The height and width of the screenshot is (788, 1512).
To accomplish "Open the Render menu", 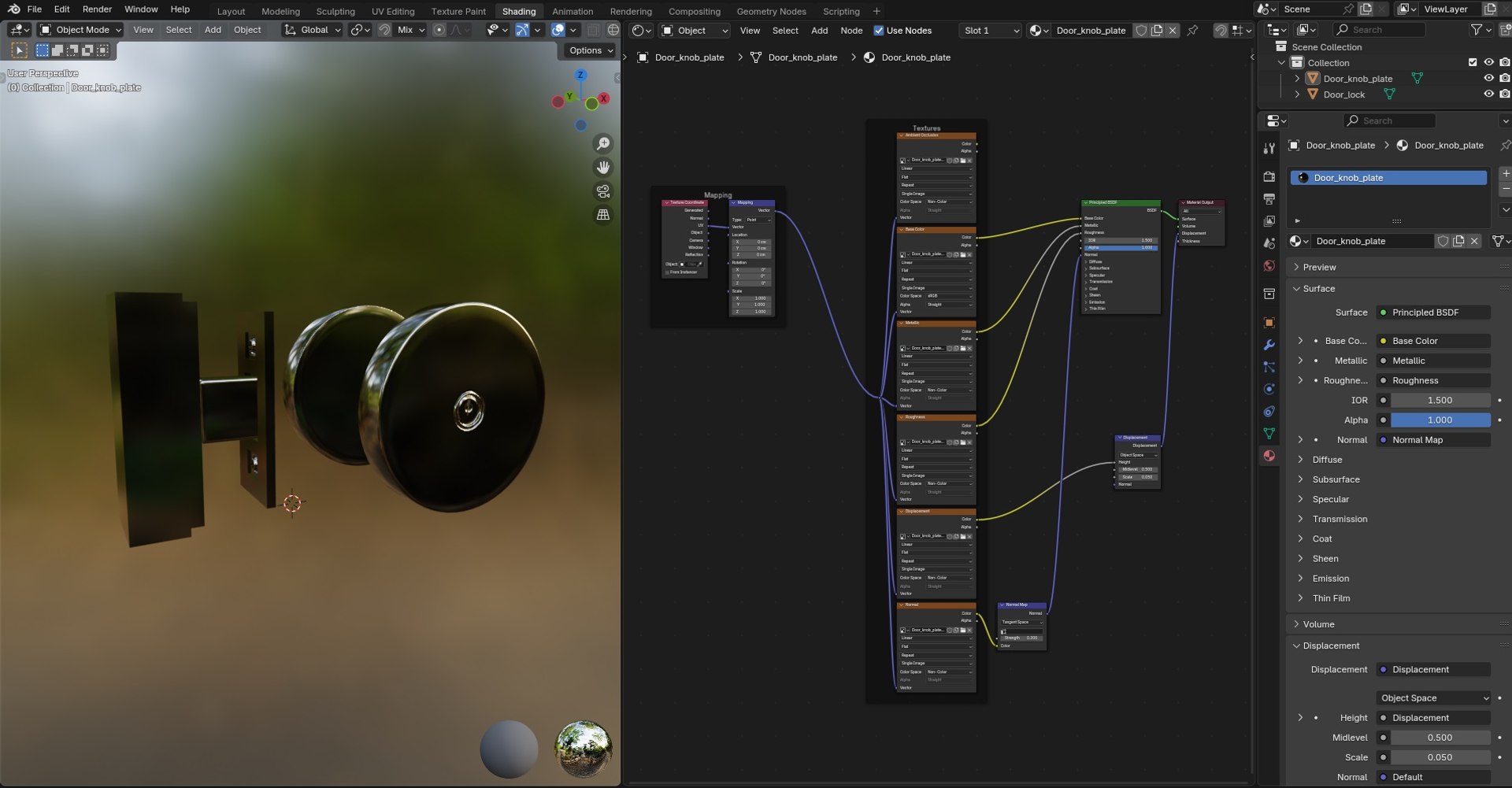I will [97, 9].
